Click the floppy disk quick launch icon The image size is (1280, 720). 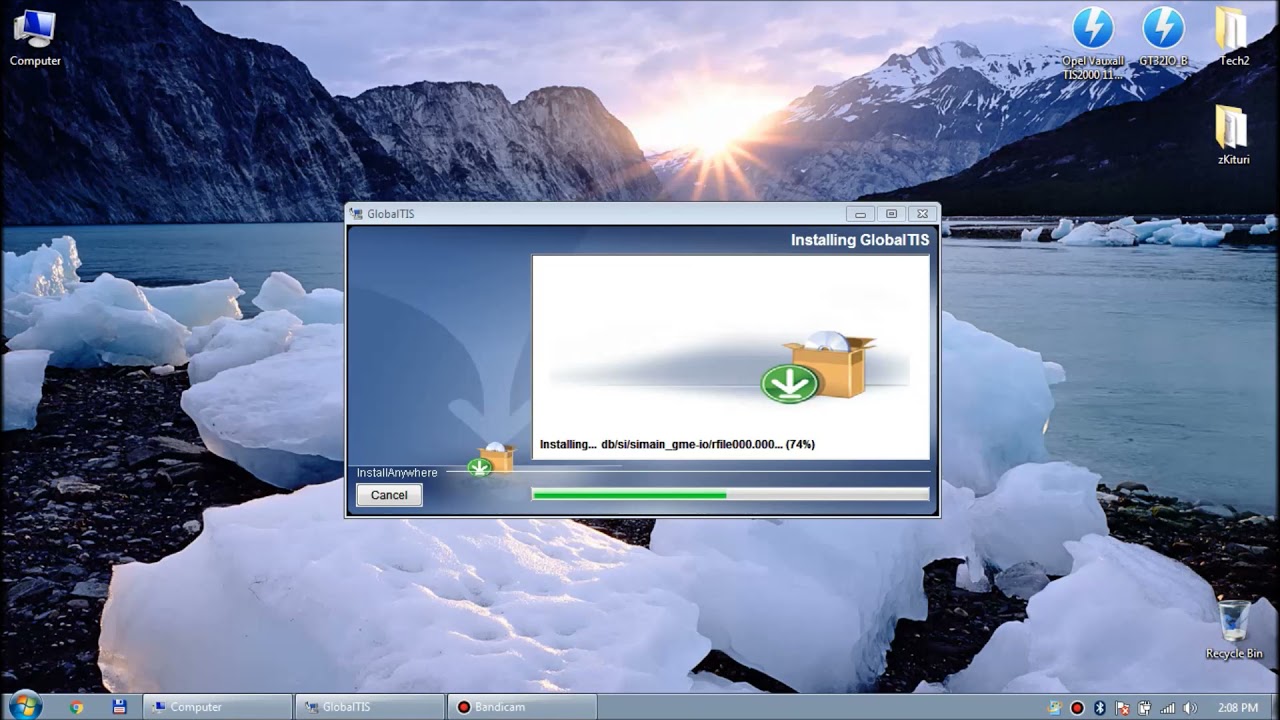119,707
